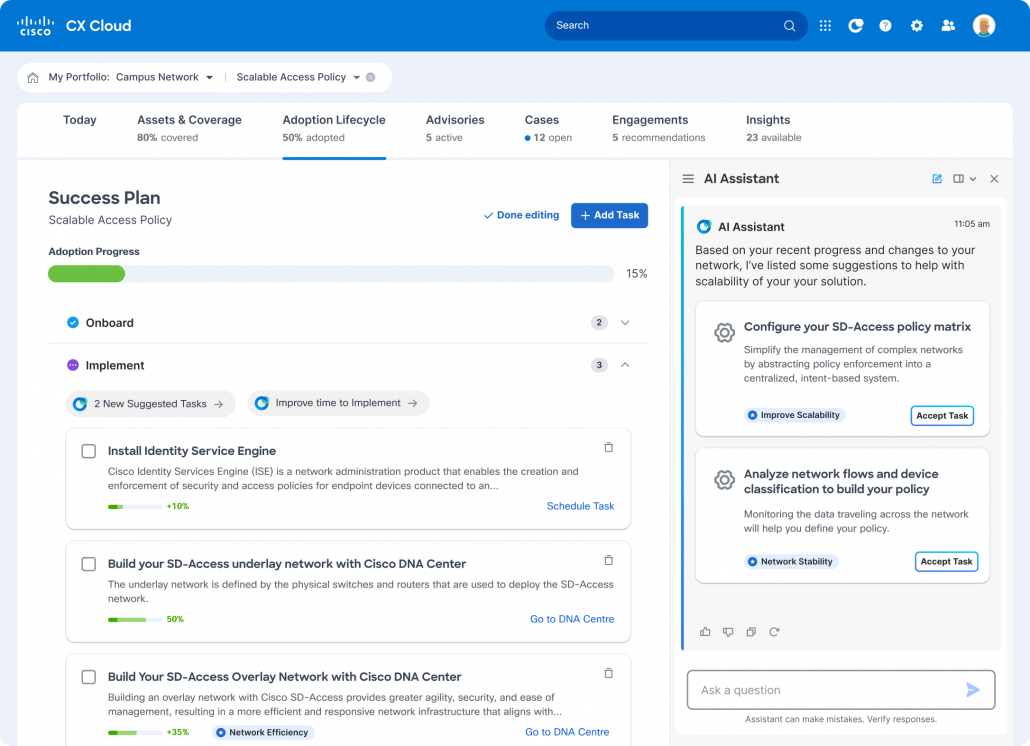This screenshot has height=746, width=1030.
Task: Regenerate the AI Assistant response
Action: 774,632
